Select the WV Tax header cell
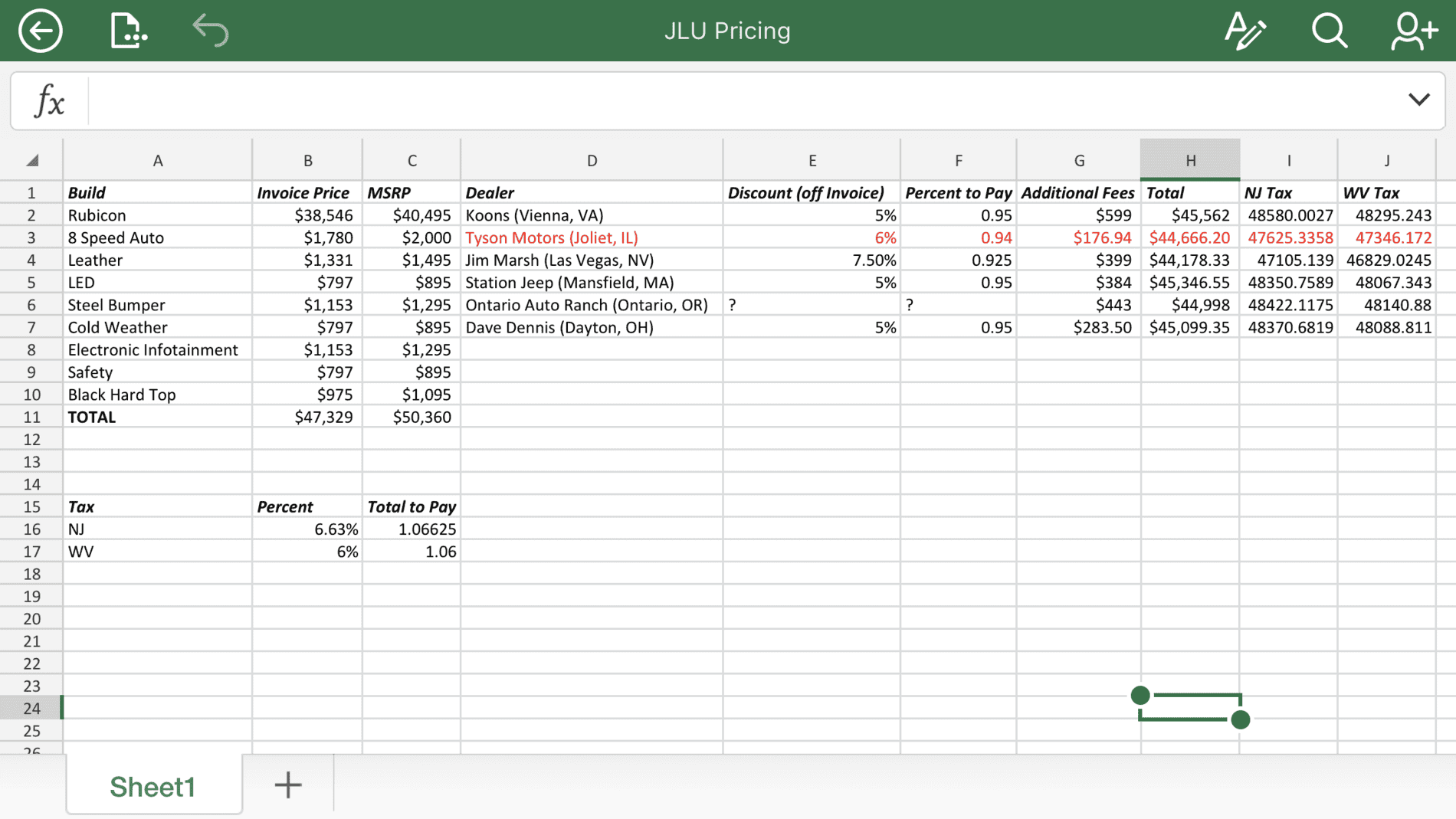The image size is (1456, 819). click(x=1387, y=193)
